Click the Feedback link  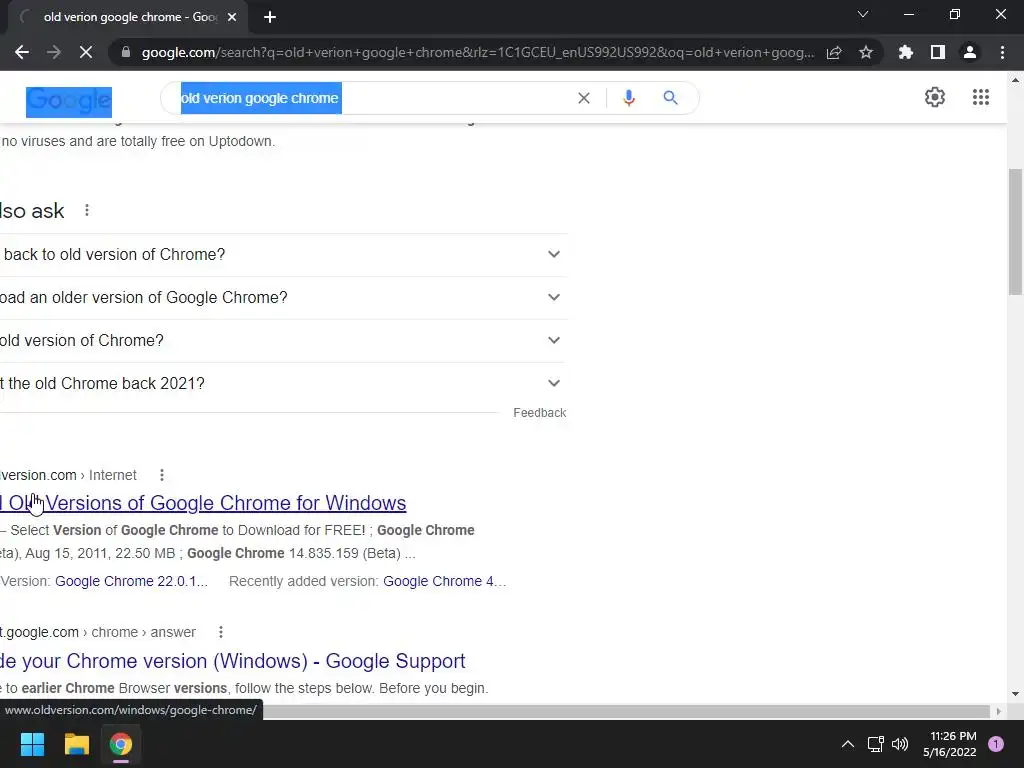[539, 413]
